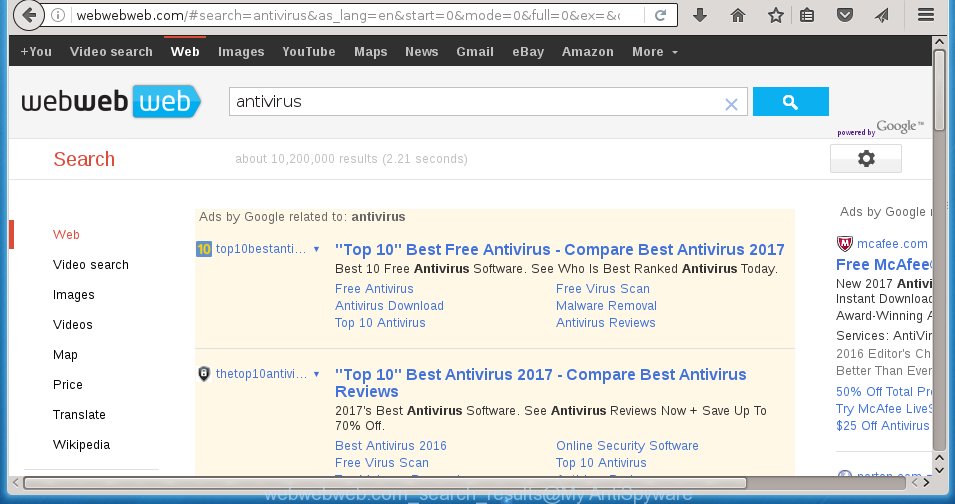This screenshot has width=955, height=504.
Task: Switch to the Web tab in top bar
Action: [185, 52]
